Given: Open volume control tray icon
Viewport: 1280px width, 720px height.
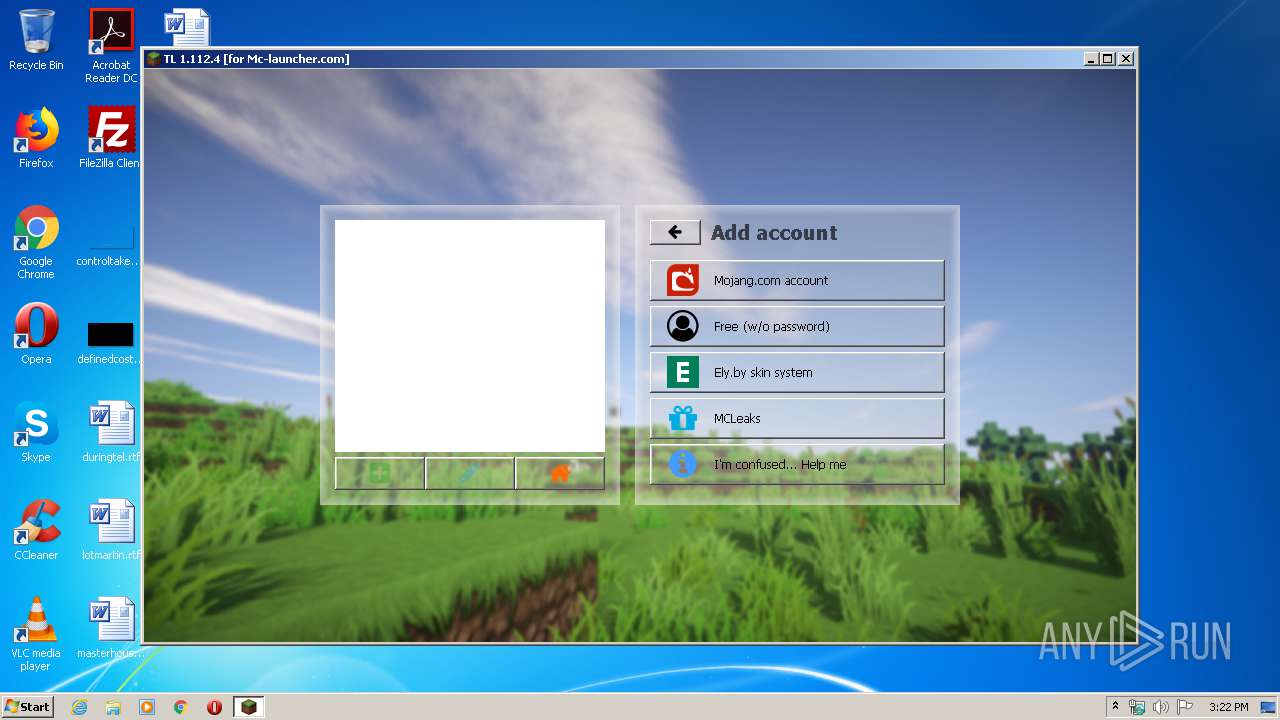Looking at the screenshot, I should (1160, 707).
